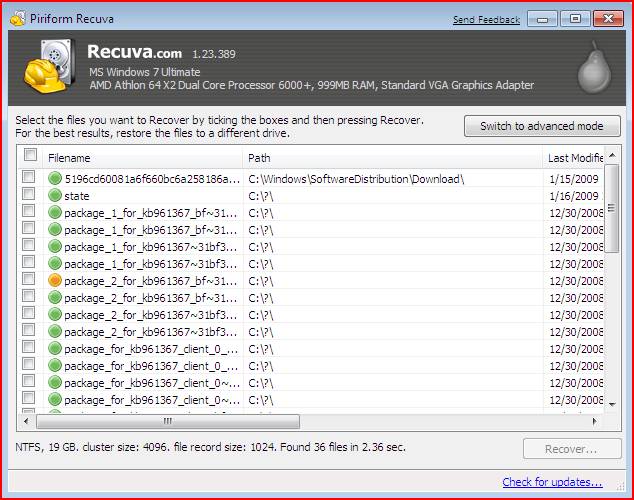The image size is (634, 500).
Task: Click the orange status icon for package_2_for_kb961367_bf
Action: 55,280
